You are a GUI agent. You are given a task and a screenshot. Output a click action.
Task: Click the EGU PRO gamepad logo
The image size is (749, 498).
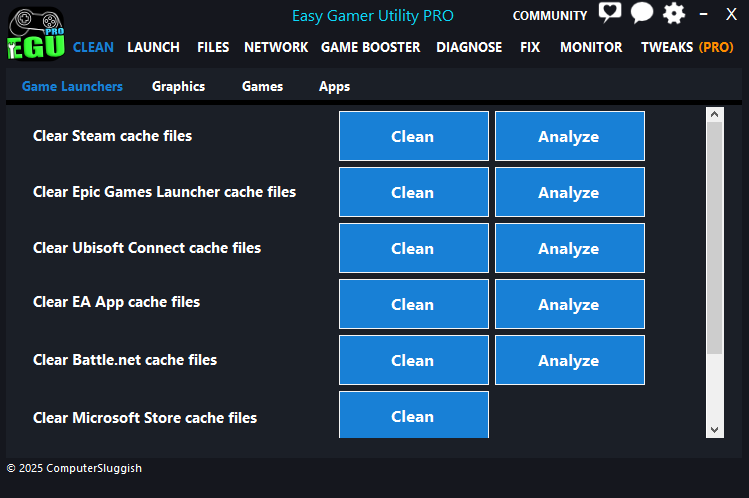35,33
